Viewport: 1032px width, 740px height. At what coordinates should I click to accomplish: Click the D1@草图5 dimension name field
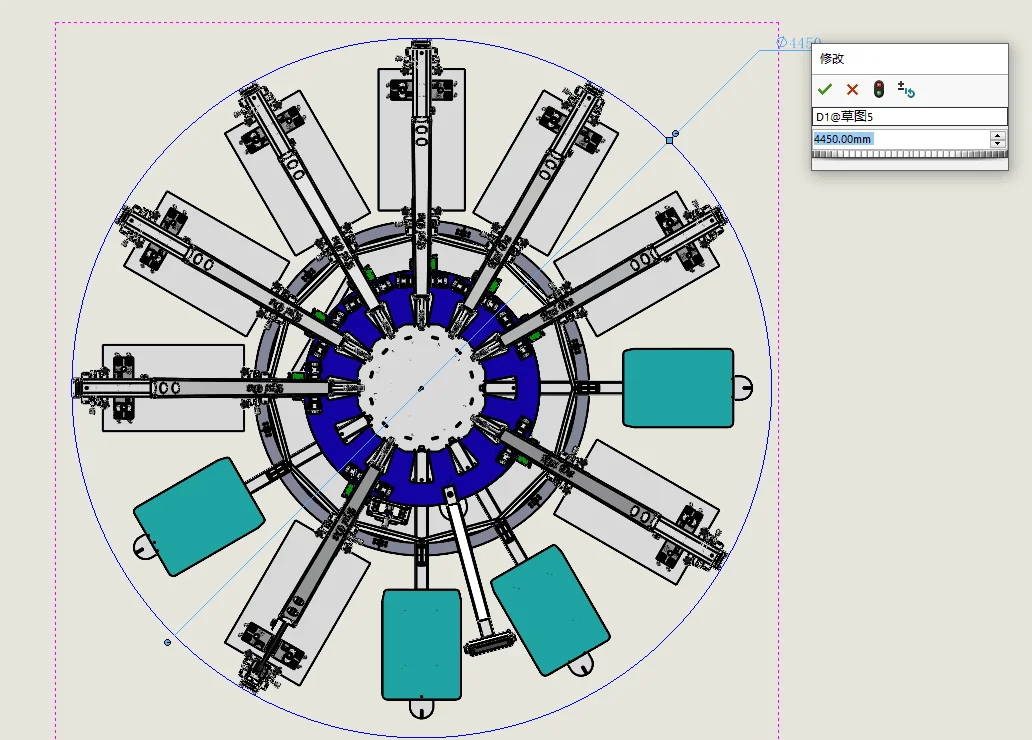pos(908,117)
